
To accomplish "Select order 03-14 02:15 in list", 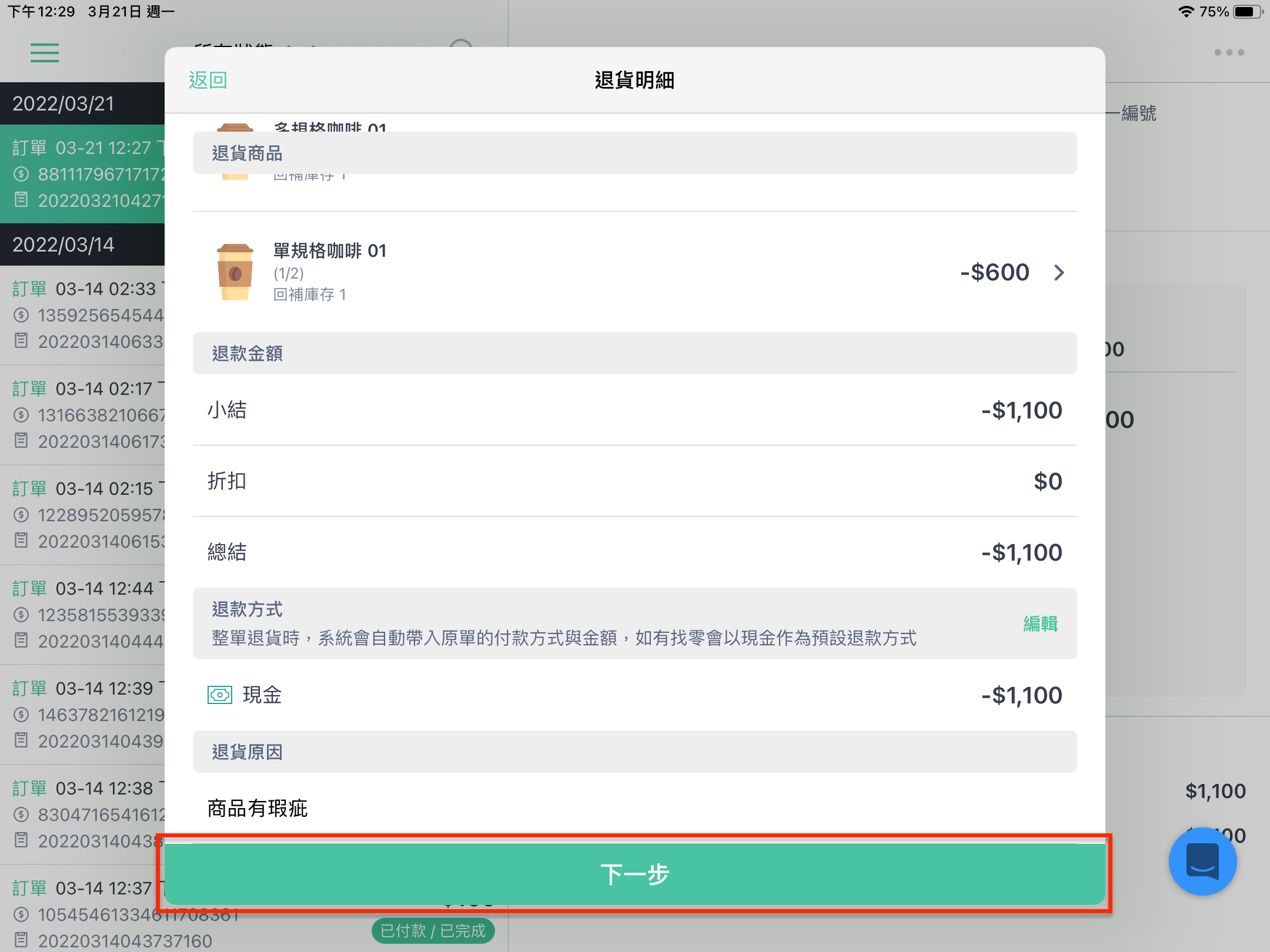I will pos(82,515).
